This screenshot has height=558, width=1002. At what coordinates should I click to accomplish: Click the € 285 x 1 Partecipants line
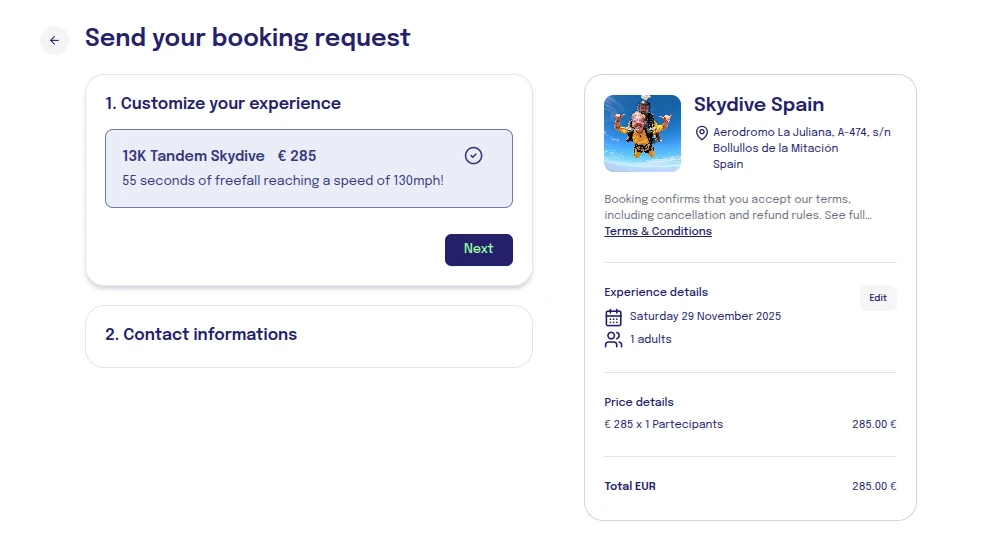click(663, 424)
